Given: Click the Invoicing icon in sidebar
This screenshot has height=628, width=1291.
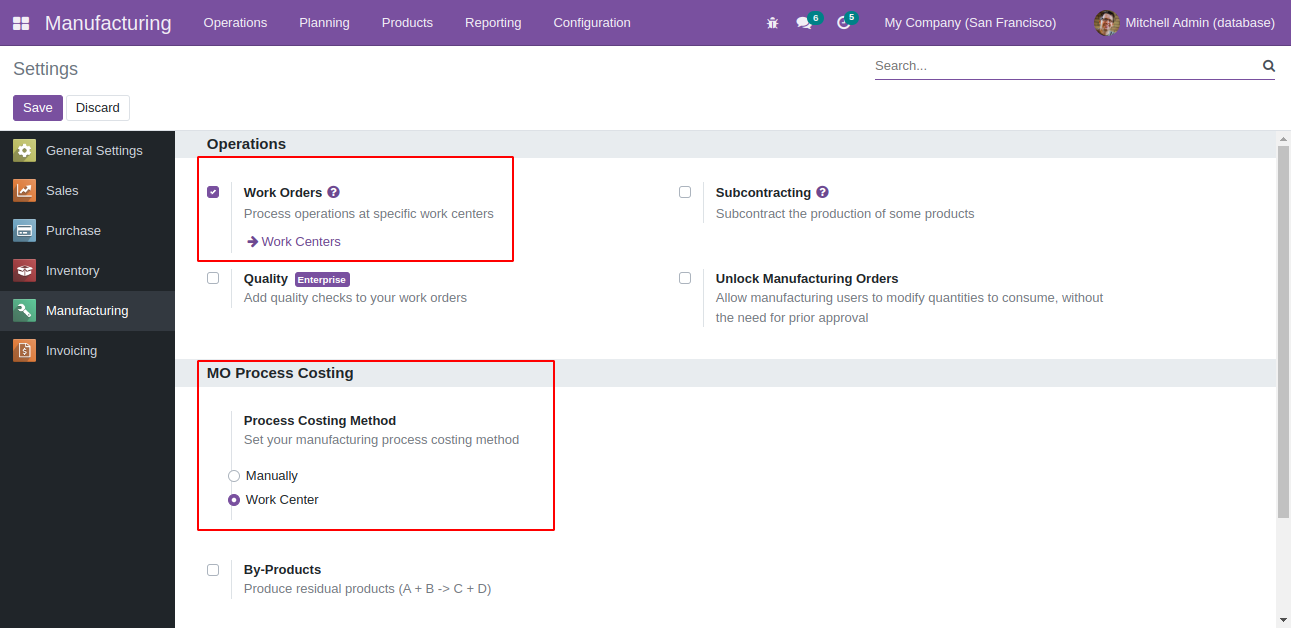Looking at the screenshot, I should [24, 351].
